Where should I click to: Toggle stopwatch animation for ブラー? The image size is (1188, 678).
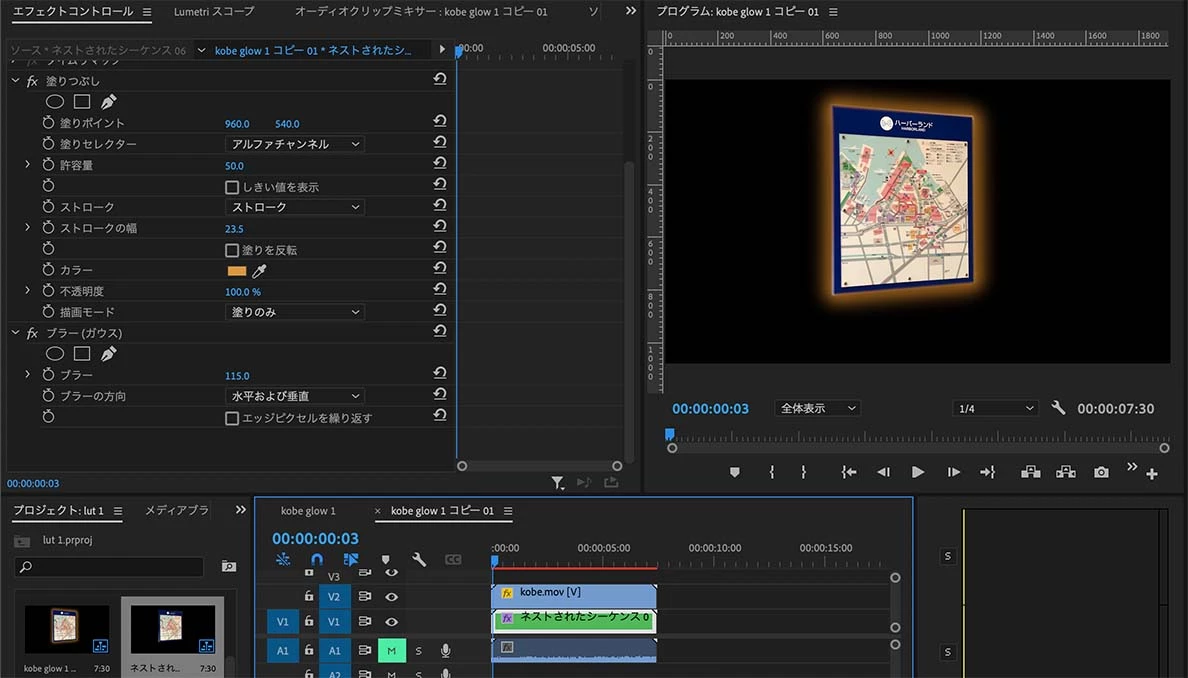coord(48,374)
